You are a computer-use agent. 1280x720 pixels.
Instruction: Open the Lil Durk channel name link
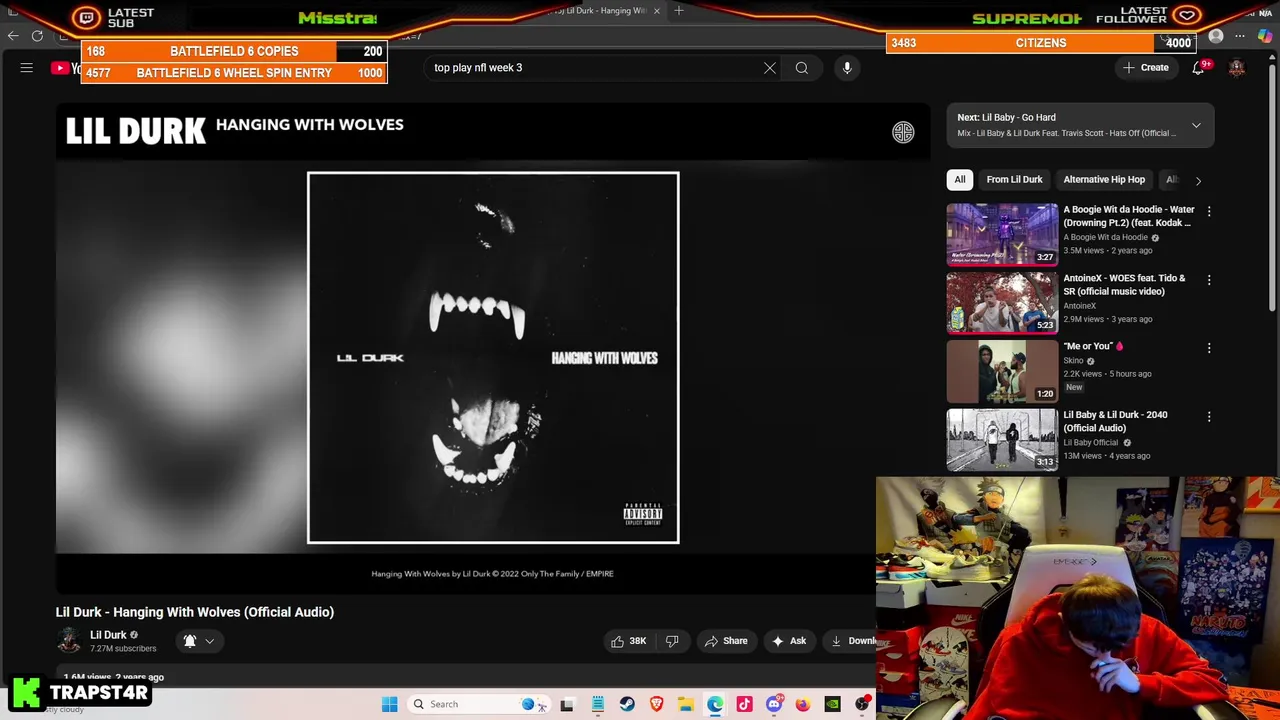click(x=108, y=635)
